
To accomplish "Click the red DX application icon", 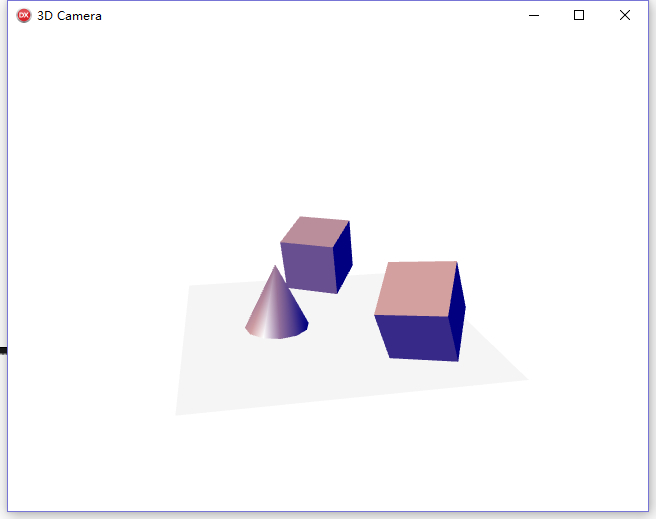I will point(24,16).
